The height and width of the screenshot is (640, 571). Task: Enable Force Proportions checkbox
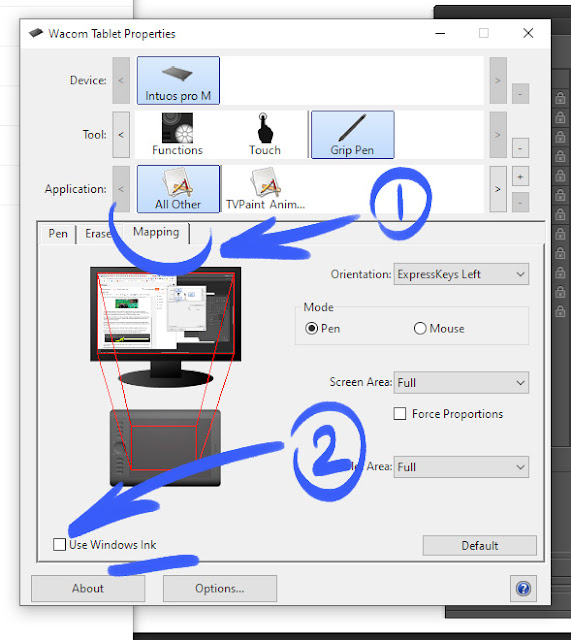click(x=400, y=413)
